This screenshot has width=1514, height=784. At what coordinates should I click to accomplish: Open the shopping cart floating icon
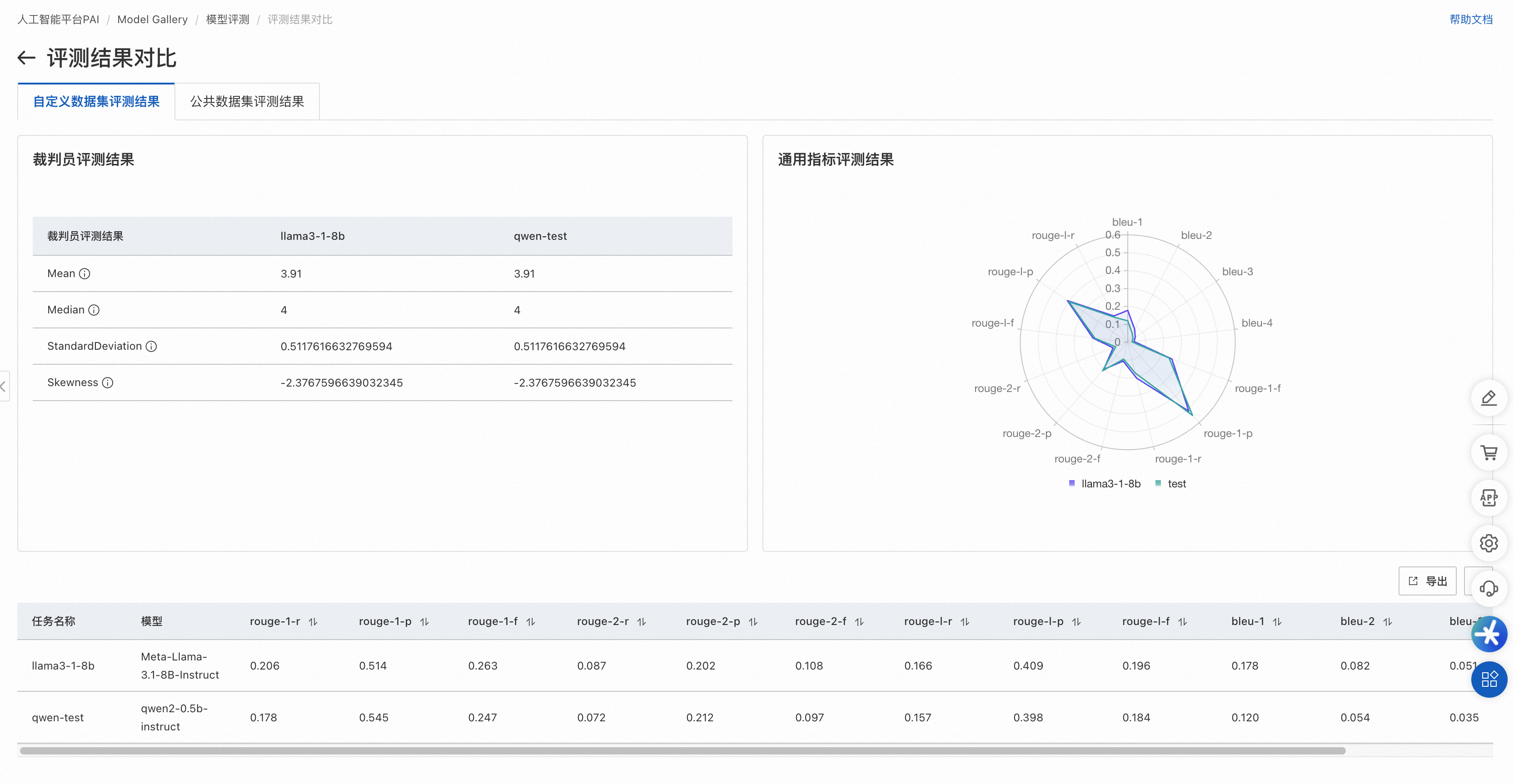1488,453
